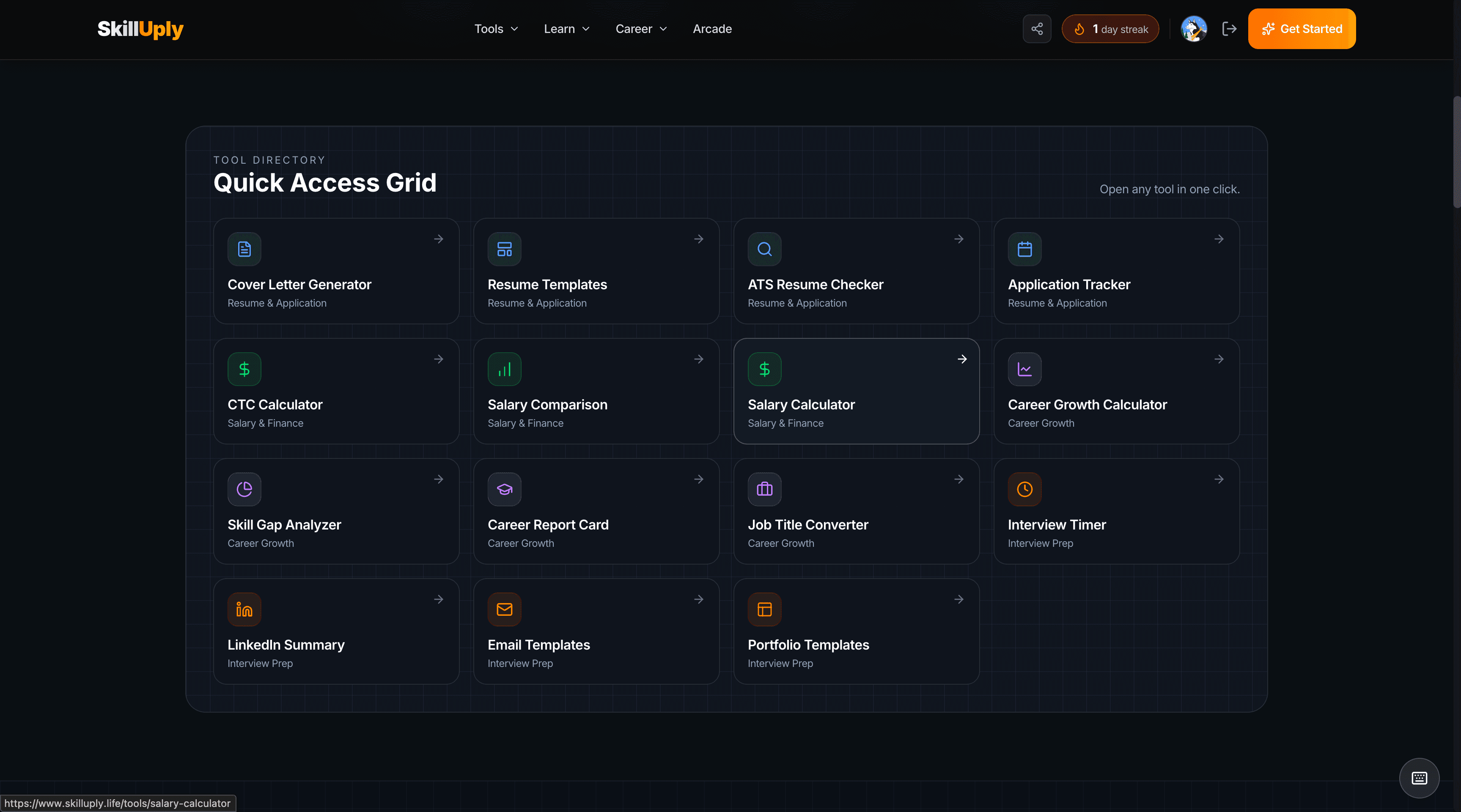Click the LinkedIn Summary icon

[244, 609]
